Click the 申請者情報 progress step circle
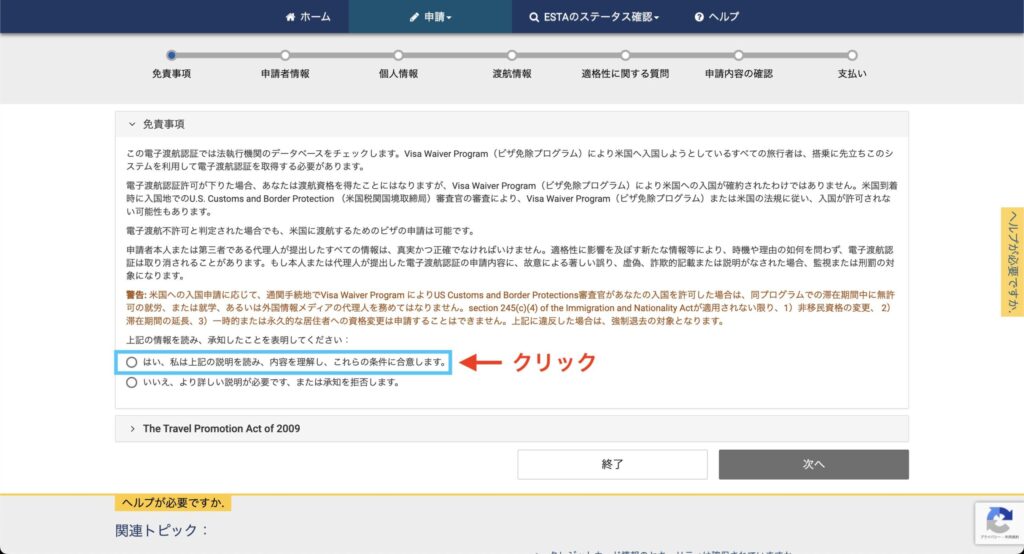 (285, 56)
